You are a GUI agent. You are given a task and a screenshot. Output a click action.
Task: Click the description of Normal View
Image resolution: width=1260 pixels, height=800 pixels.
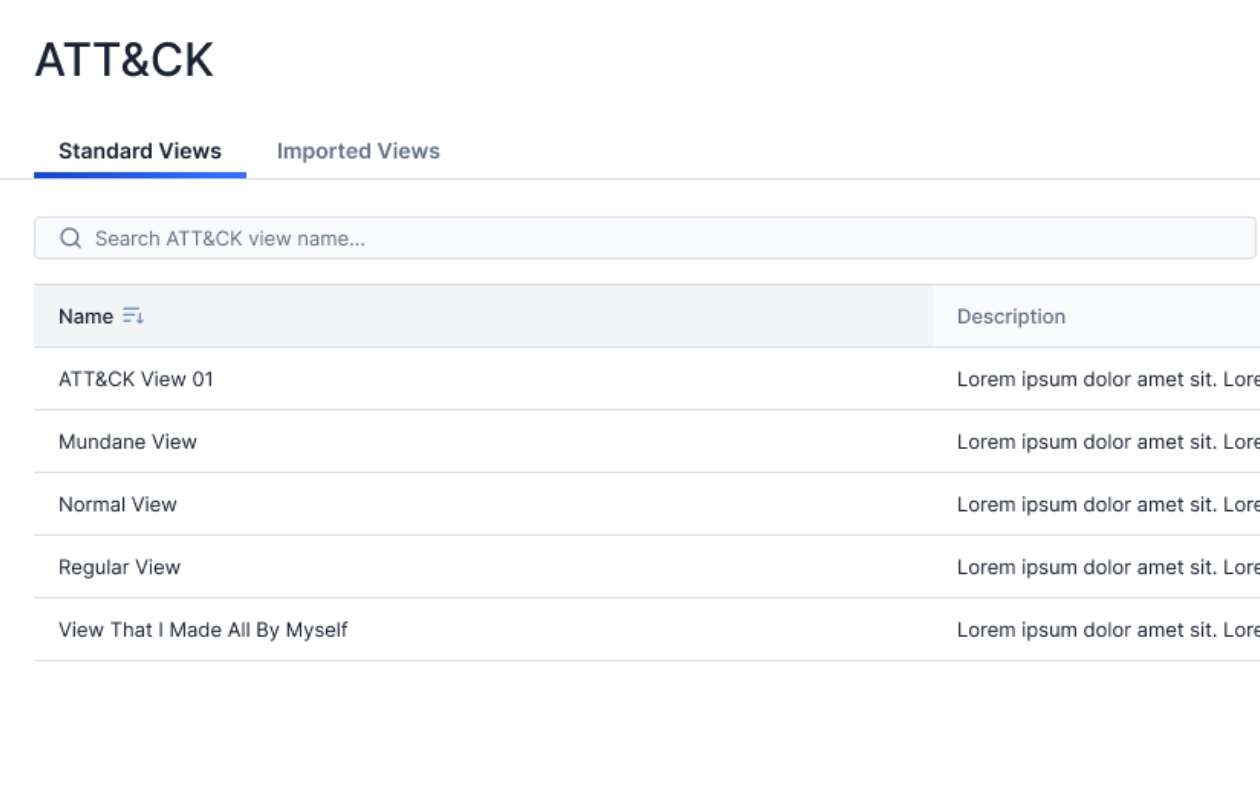point(1108,504)
